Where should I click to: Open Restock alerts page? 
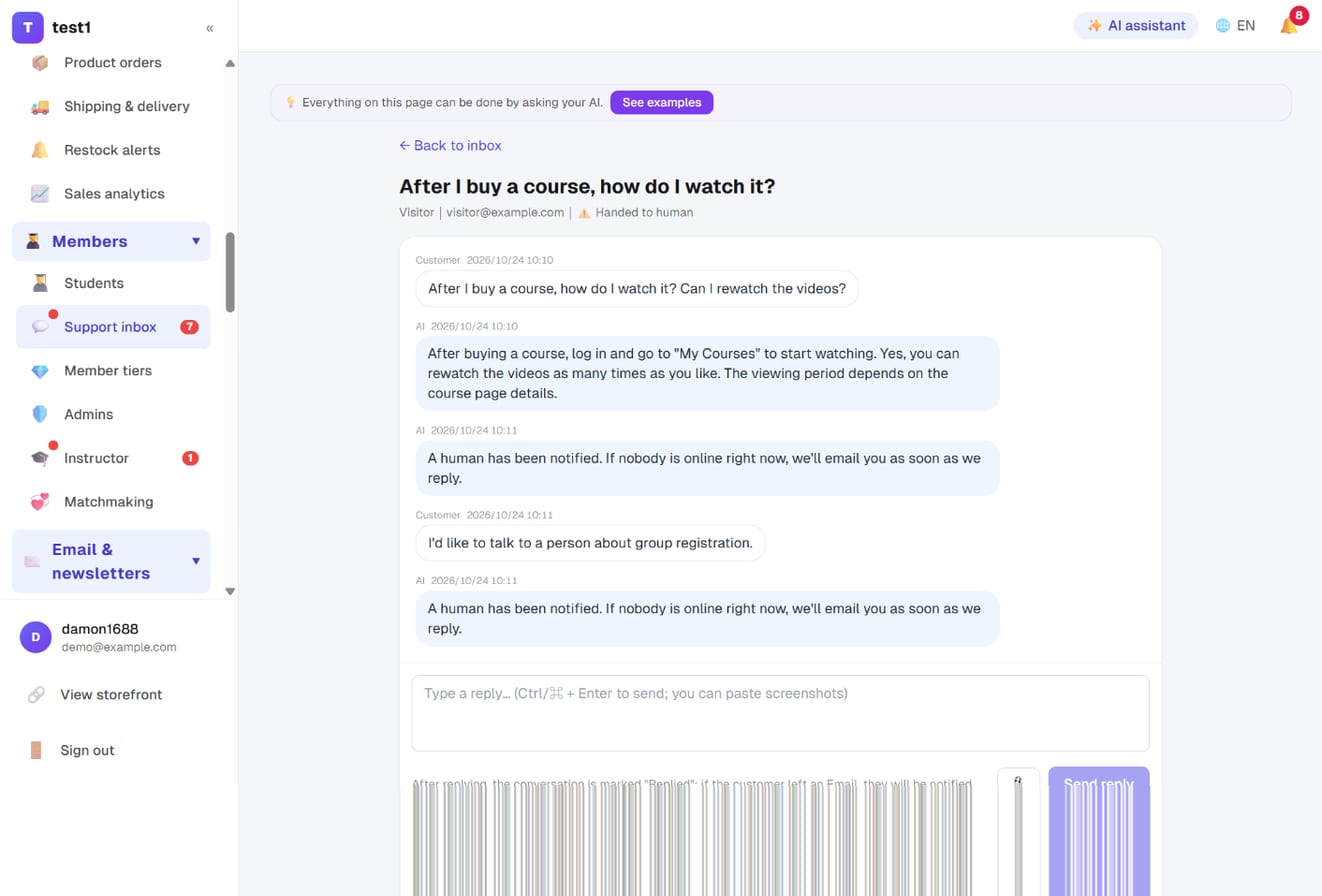click(111, 150)
